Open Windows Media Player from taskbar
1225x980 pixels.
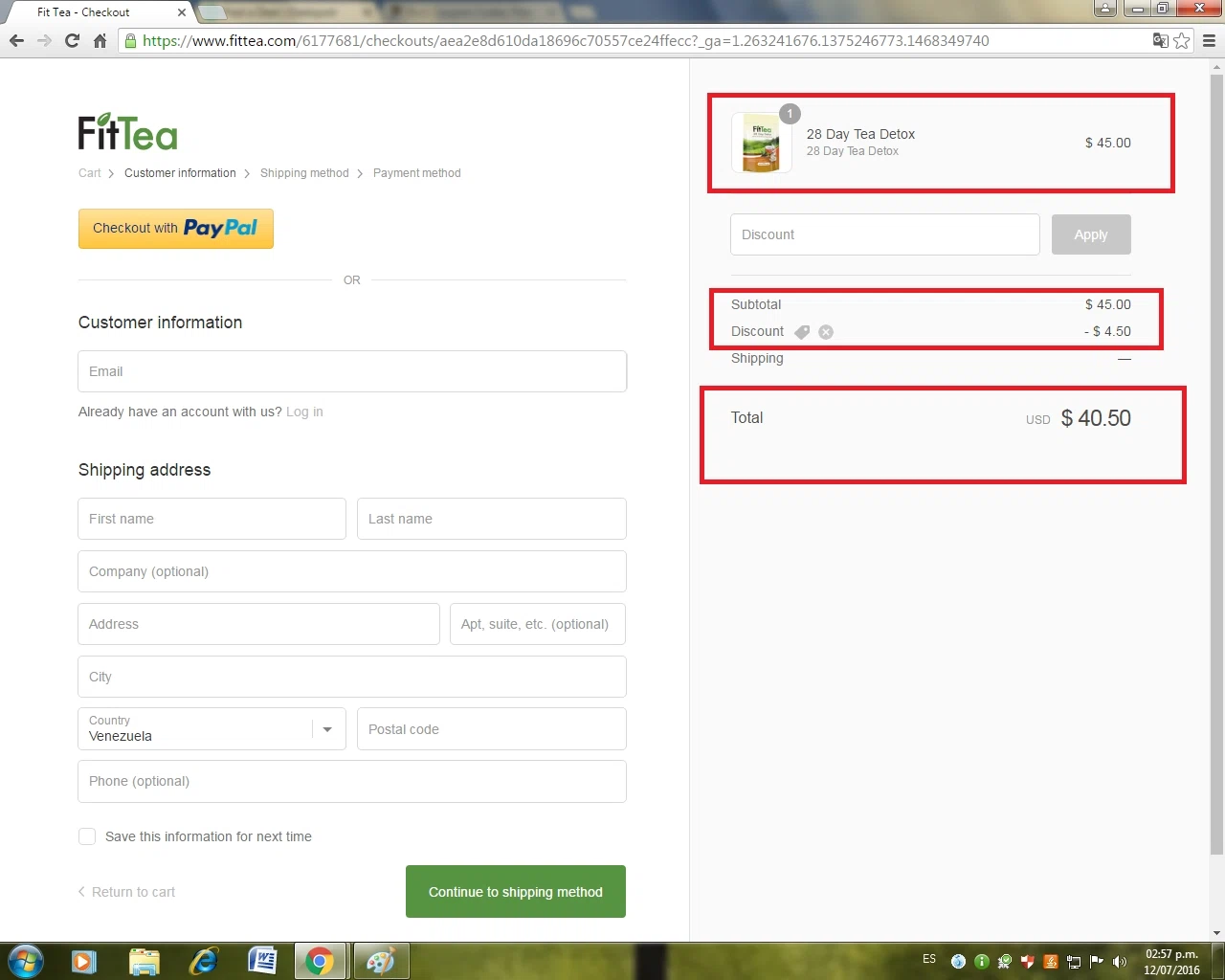(x=83, y=961)
